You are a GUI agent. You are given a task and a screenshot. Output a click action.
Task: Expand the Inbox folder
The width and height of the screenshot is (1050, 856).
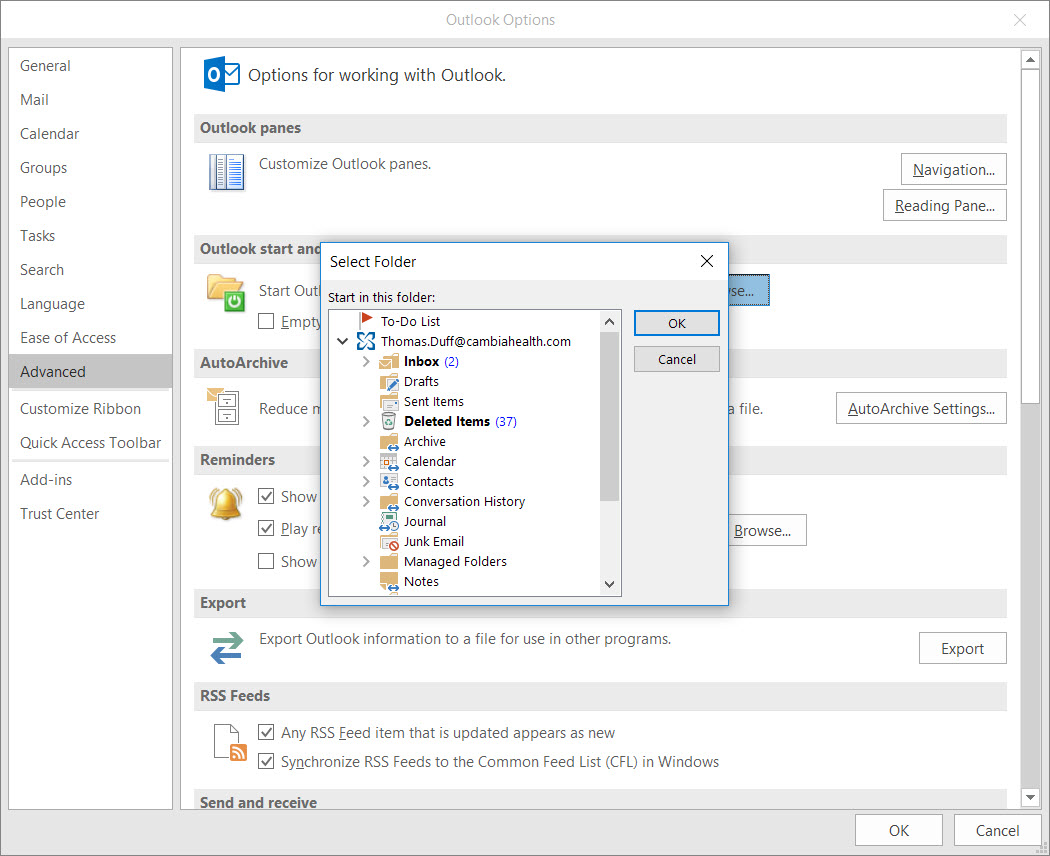tap(364, 361)
